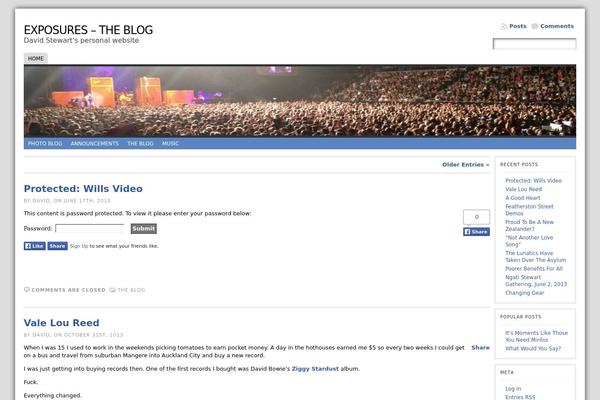Click the Comments Are Closed speech bubble icon
The height and width of the screenshot is (400, 600).
click(x=27, y=290)
